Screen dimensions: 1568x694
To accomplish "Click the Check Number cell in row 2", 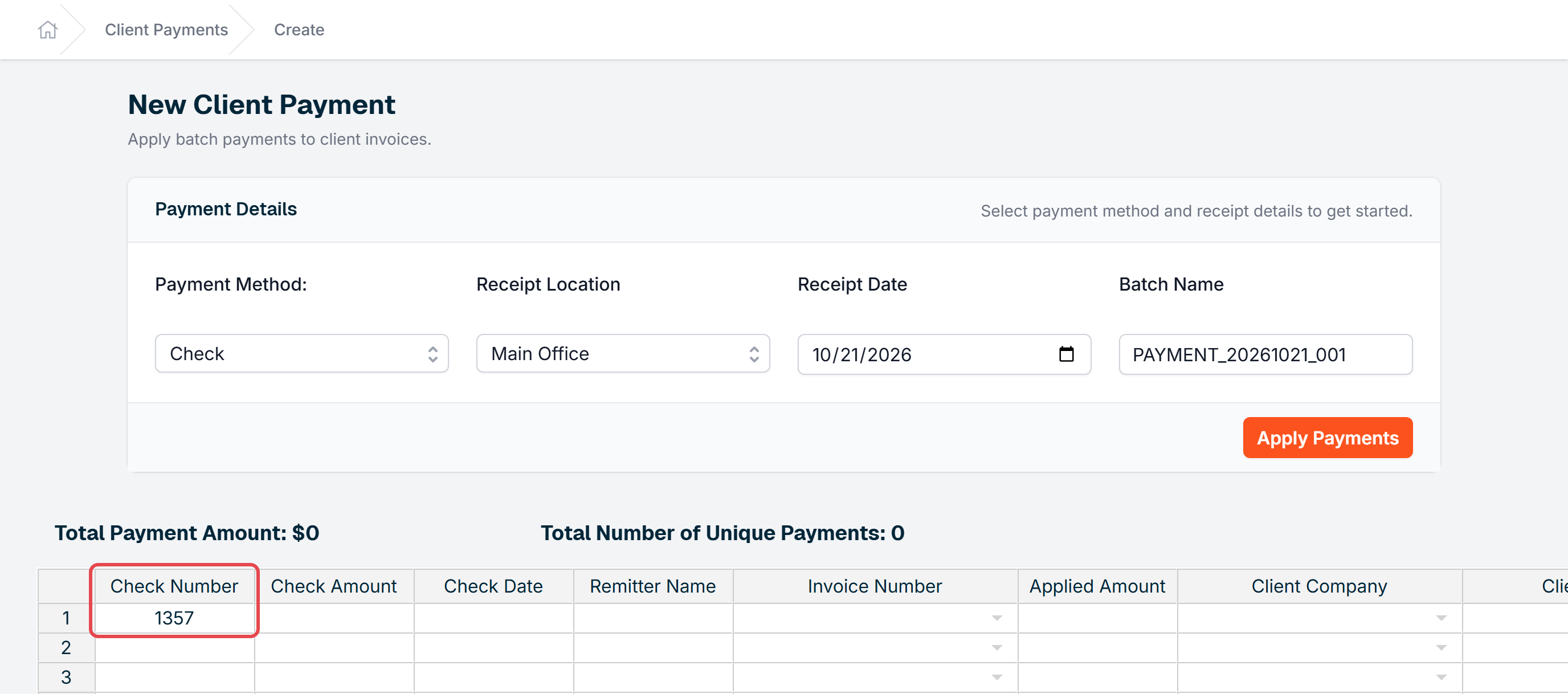I will click(x=175, y=648).
